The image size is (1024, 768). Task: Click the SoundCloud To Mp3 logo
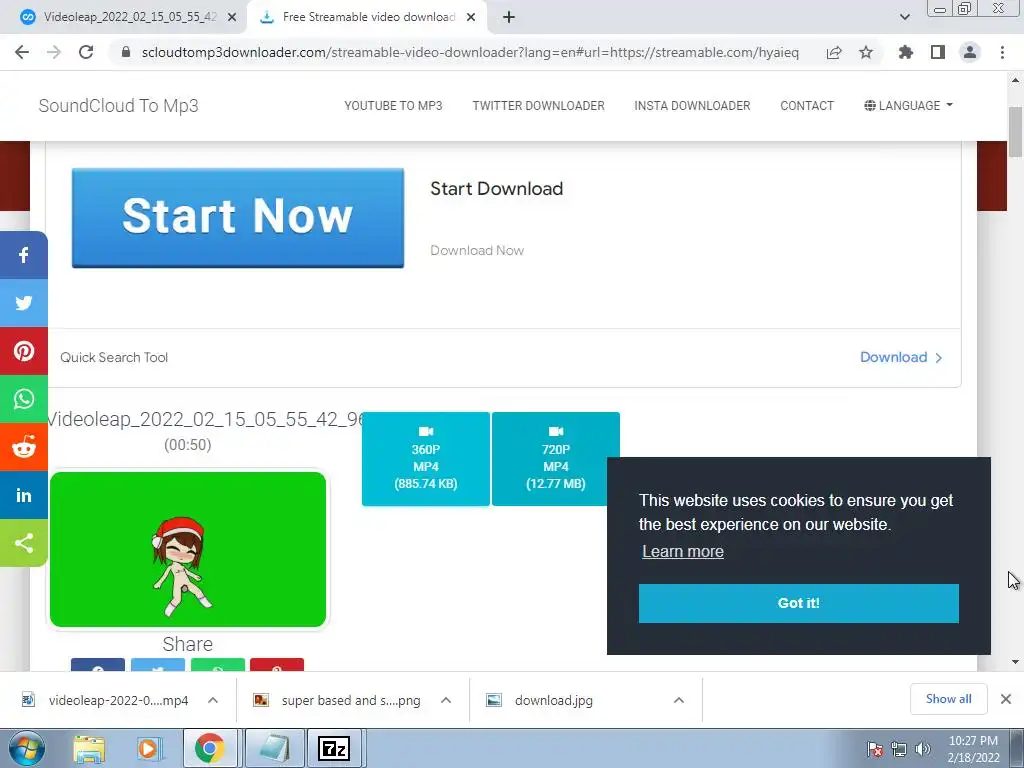118,106
